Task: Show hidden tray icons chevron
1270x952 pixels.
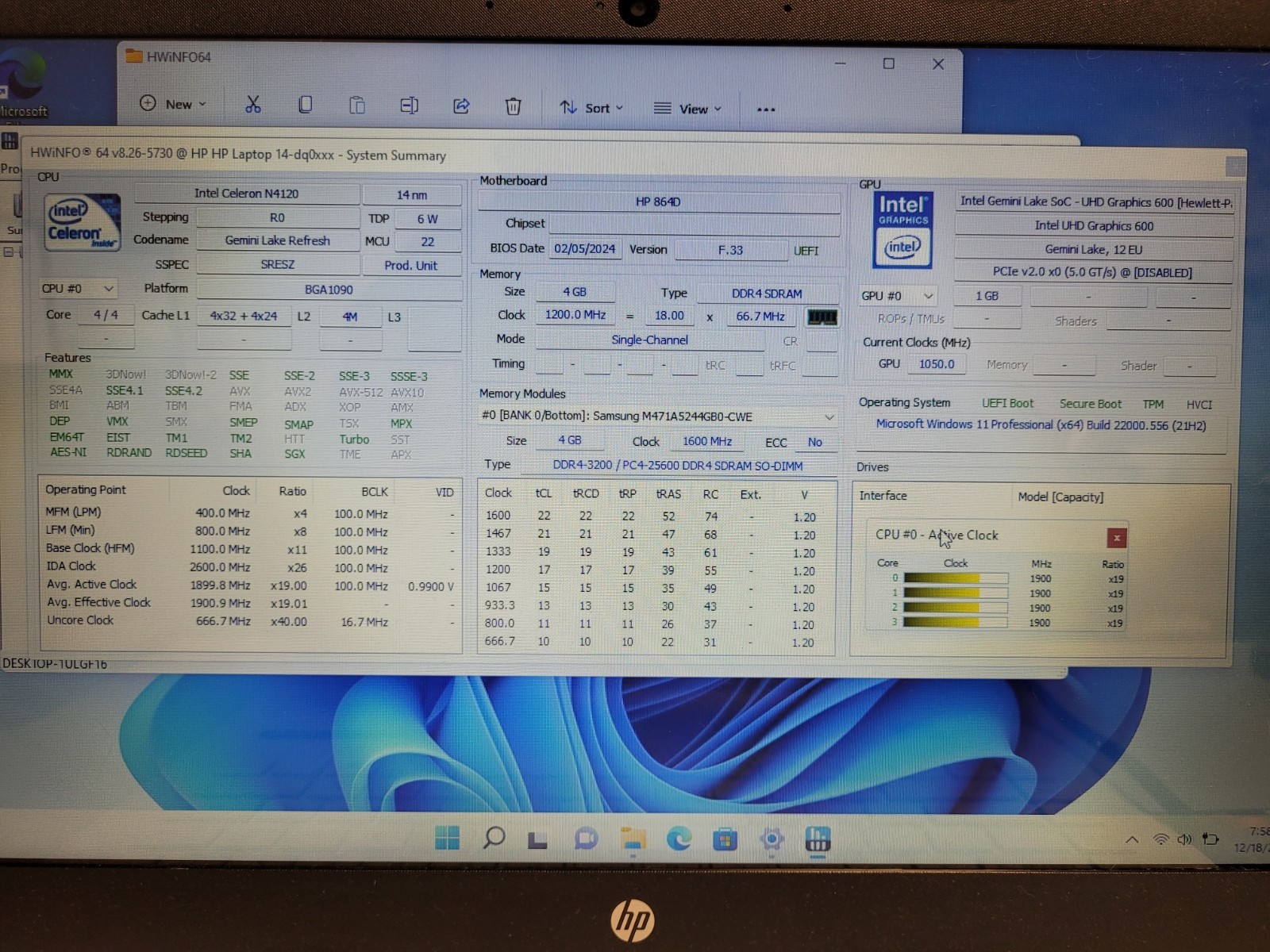Action: click(1132, 839)
